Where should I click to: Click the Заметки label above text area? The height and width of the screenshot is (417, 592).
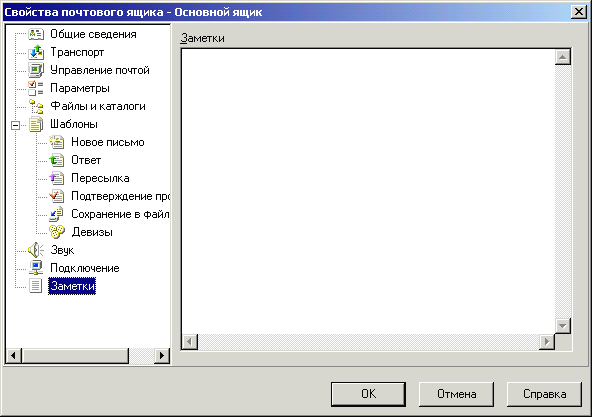(x=203, y=38)
